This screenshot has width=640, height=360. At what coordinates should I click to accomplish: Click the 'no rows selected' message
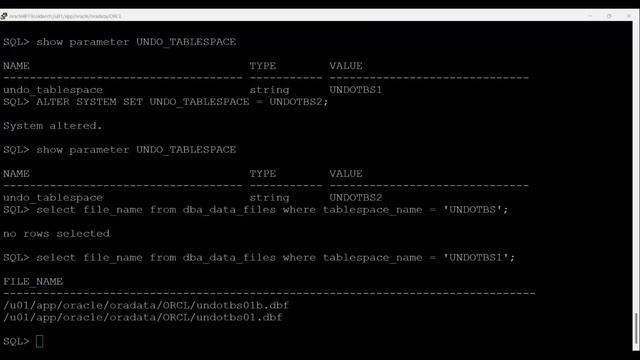coord(56,233)
